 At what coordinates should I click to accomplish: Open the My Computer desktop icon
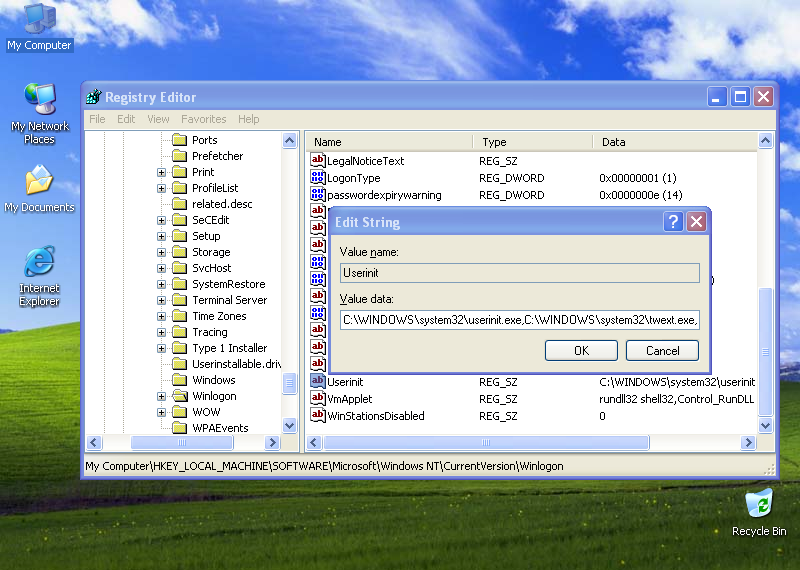(x=39, y=27)
